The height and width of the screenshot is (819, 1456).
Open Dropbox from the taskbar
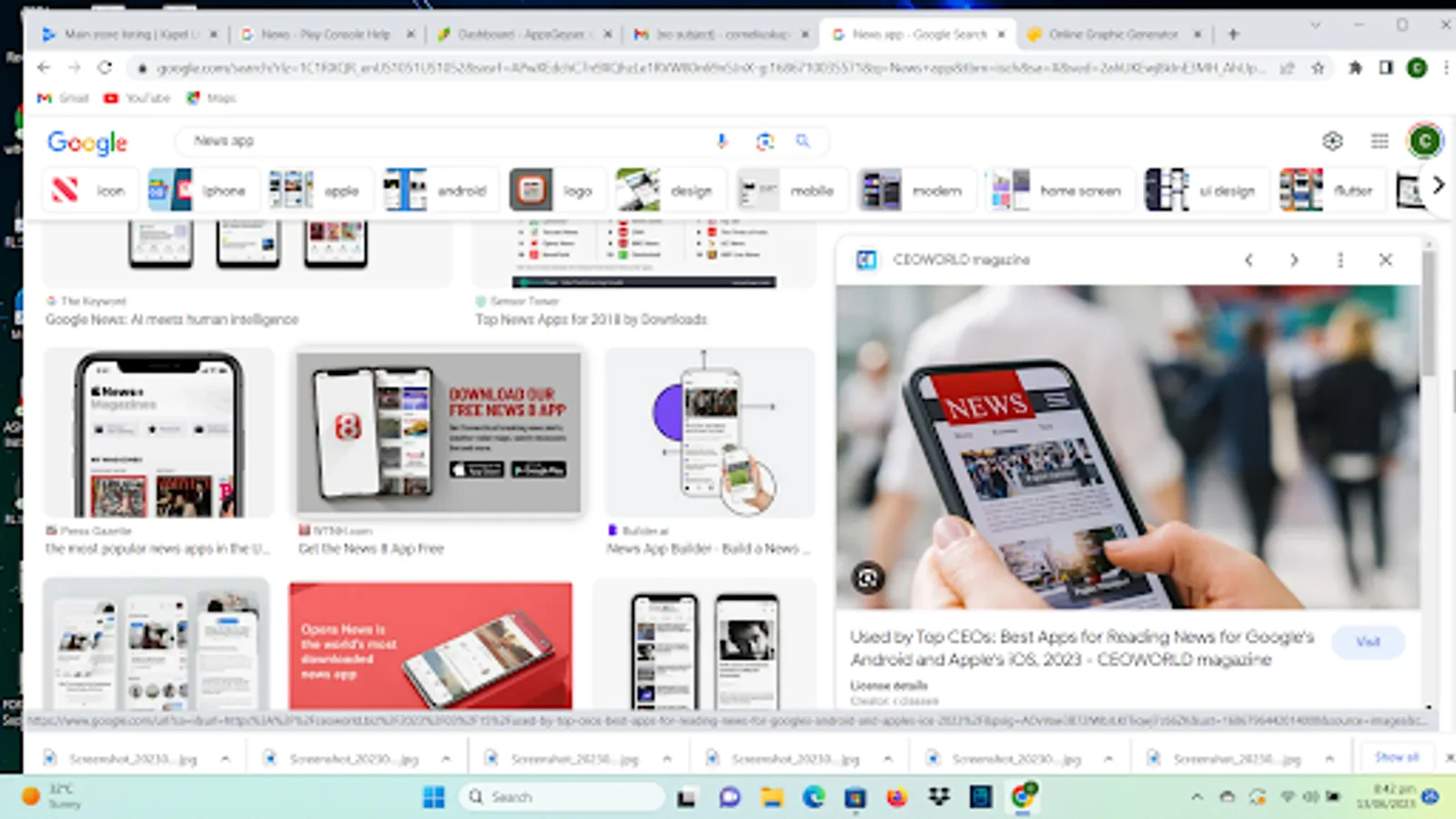point(939,797)
